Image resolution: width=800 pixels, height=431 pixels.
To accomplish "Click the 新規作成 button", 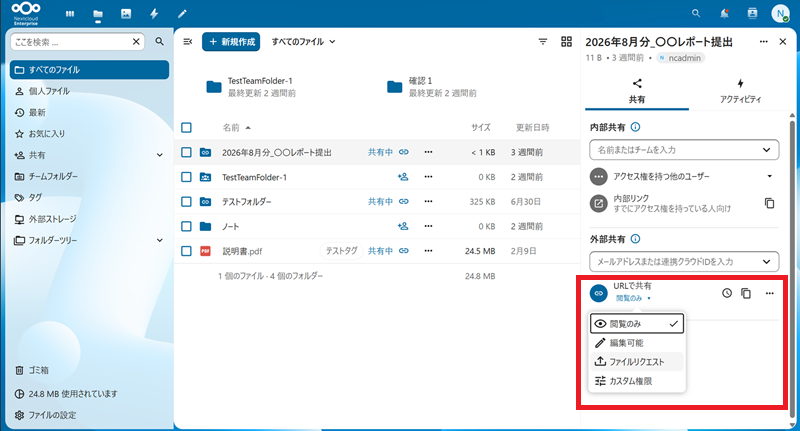I will (231, 42).
